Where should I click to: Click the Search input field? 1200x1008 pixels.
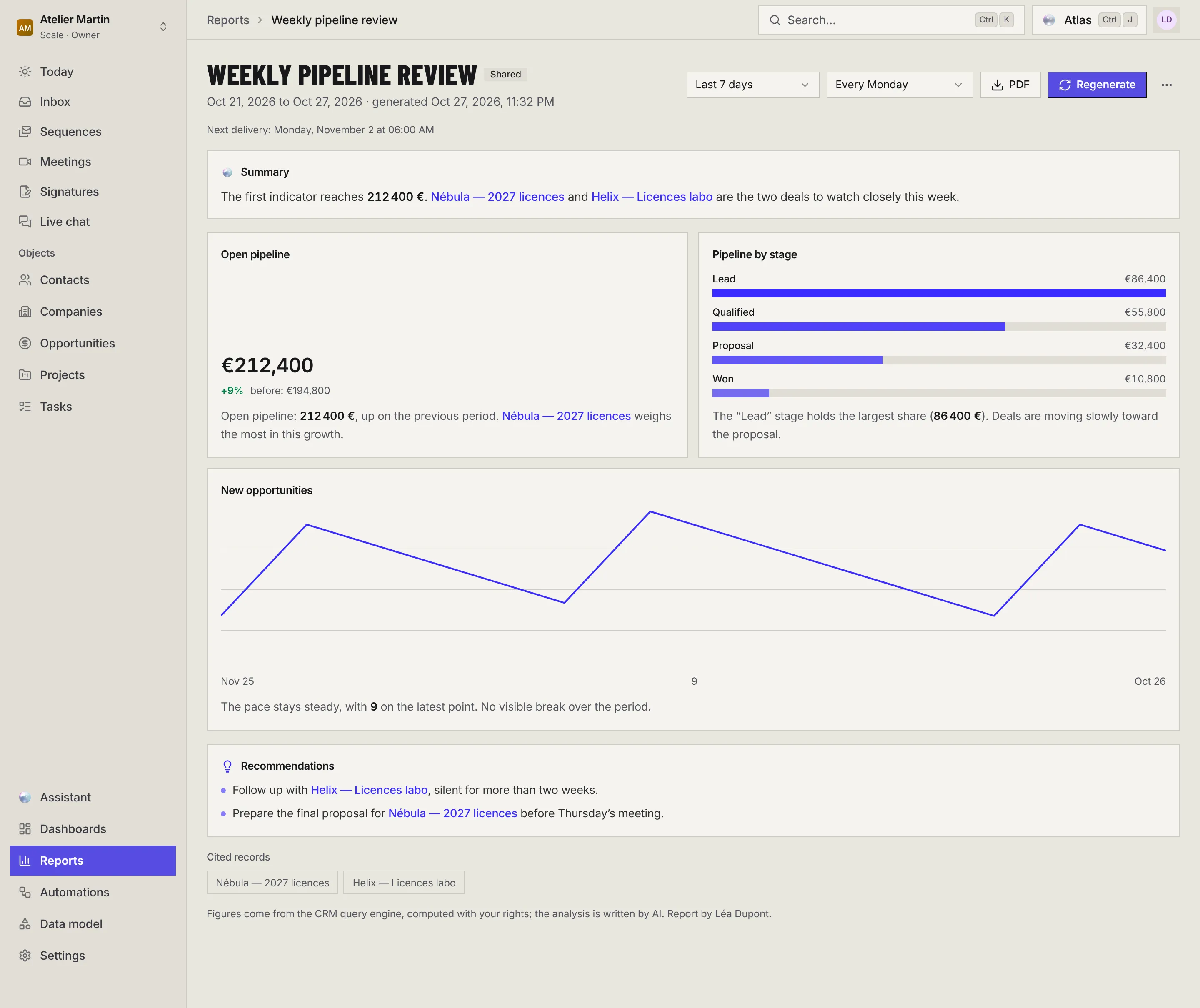[891, 20]
